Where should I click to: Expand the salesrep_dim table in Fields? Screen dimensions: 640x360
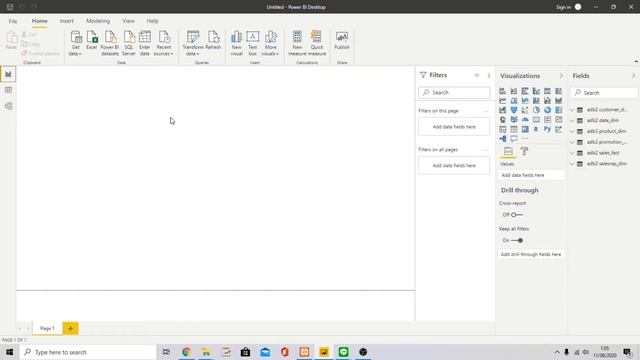572,164
